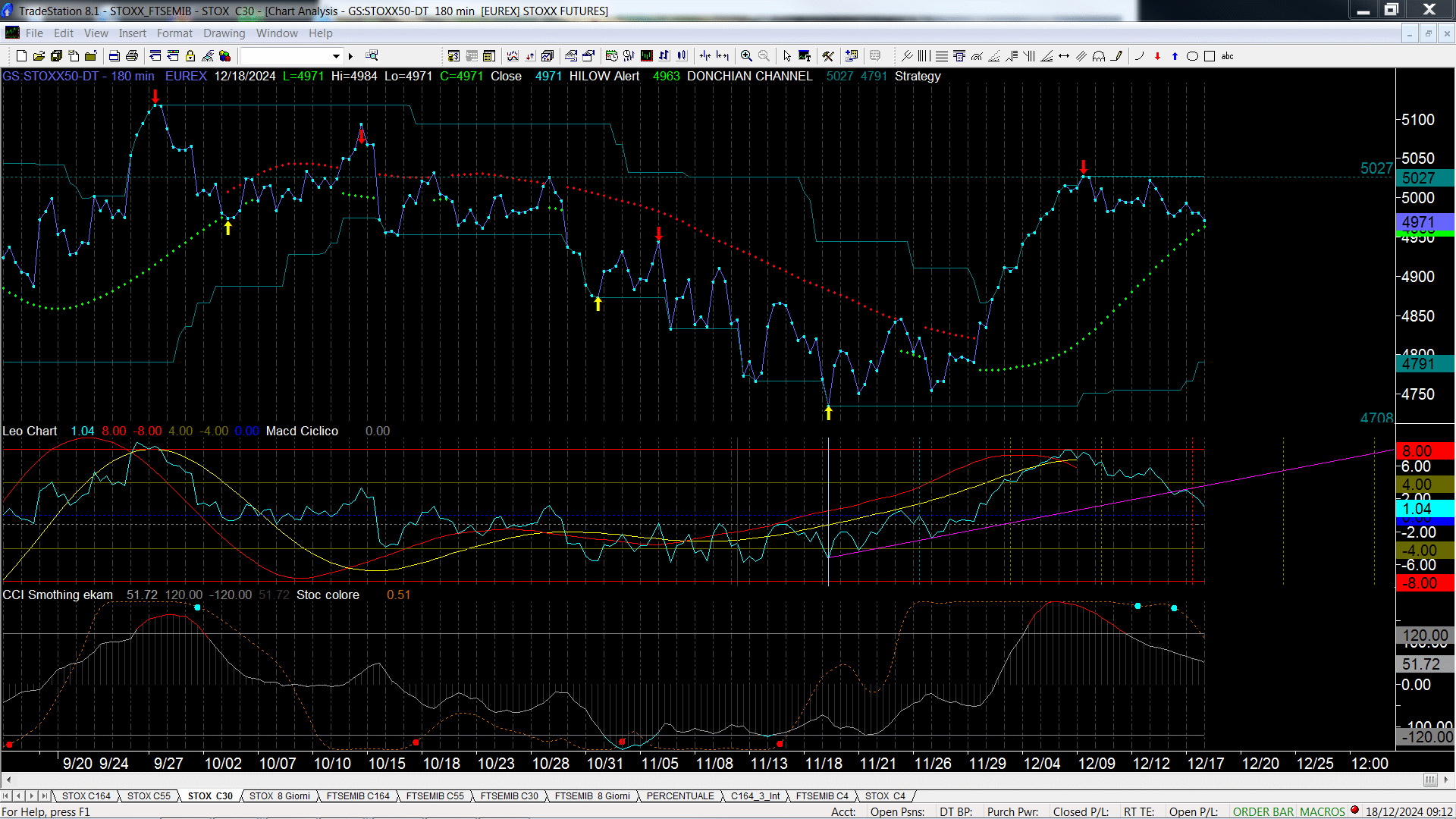Image resolution: width=1456 pixels, height=819 pixels.
Task: Open the Help menu
Action: pos(320,33)
